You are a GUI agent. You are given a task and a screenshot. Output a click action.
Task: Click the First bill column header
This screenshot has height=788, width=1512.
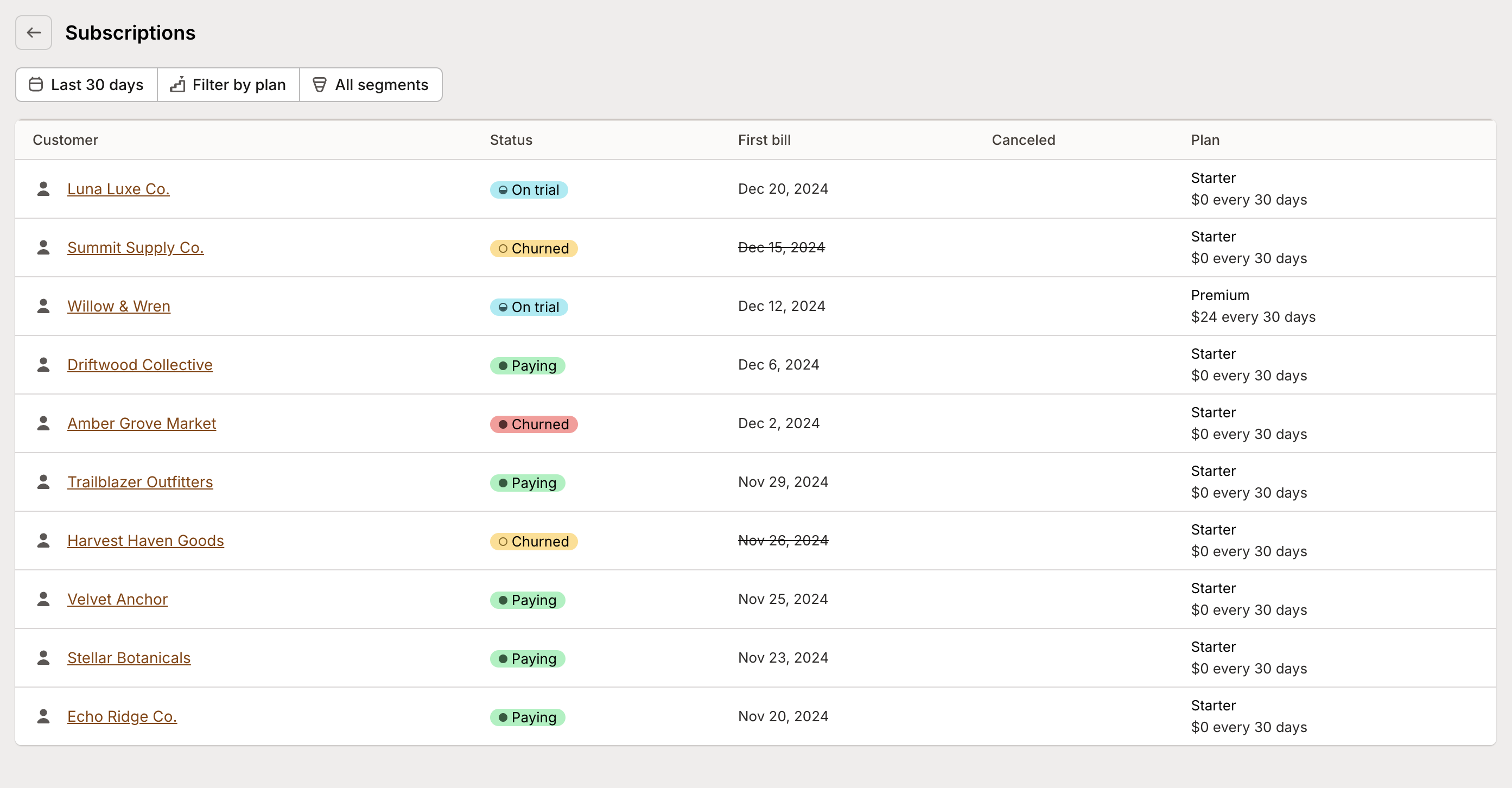pos(764,140)
